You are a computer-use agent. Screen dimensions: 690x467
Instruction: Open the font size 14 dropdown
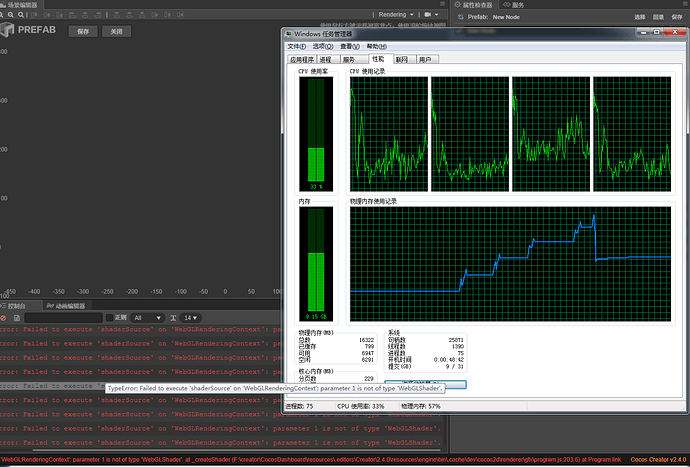(x=190, y=318)
